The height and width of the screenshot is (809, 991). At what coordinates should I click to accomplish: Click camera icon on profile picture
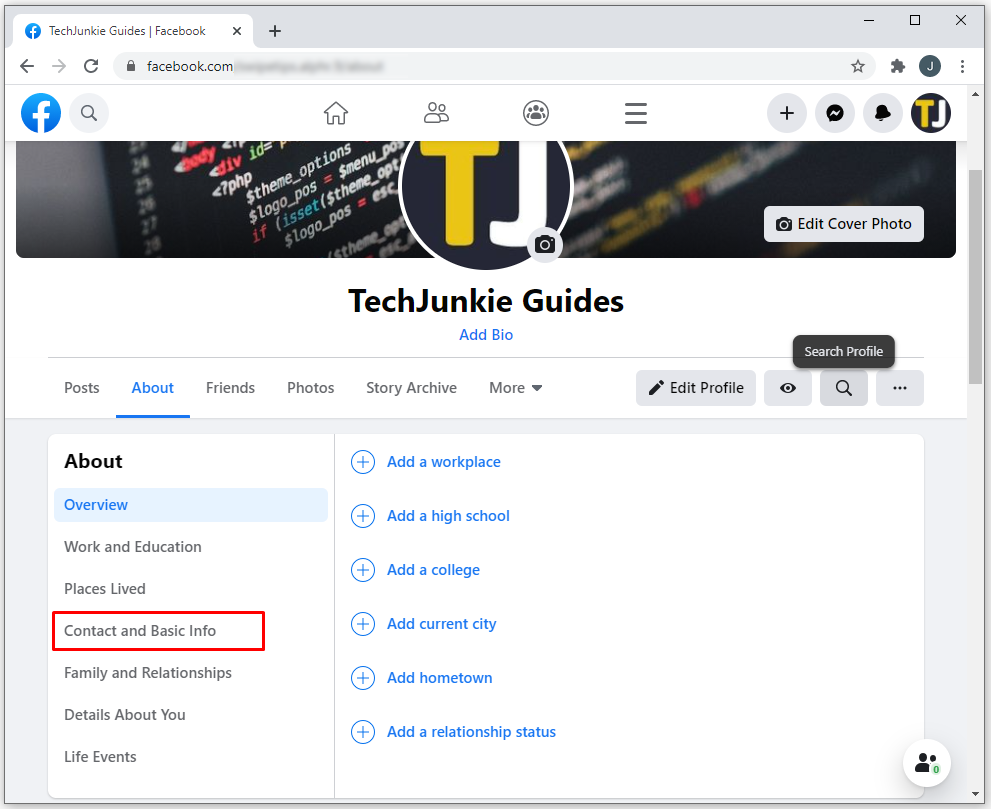(545, 245)
